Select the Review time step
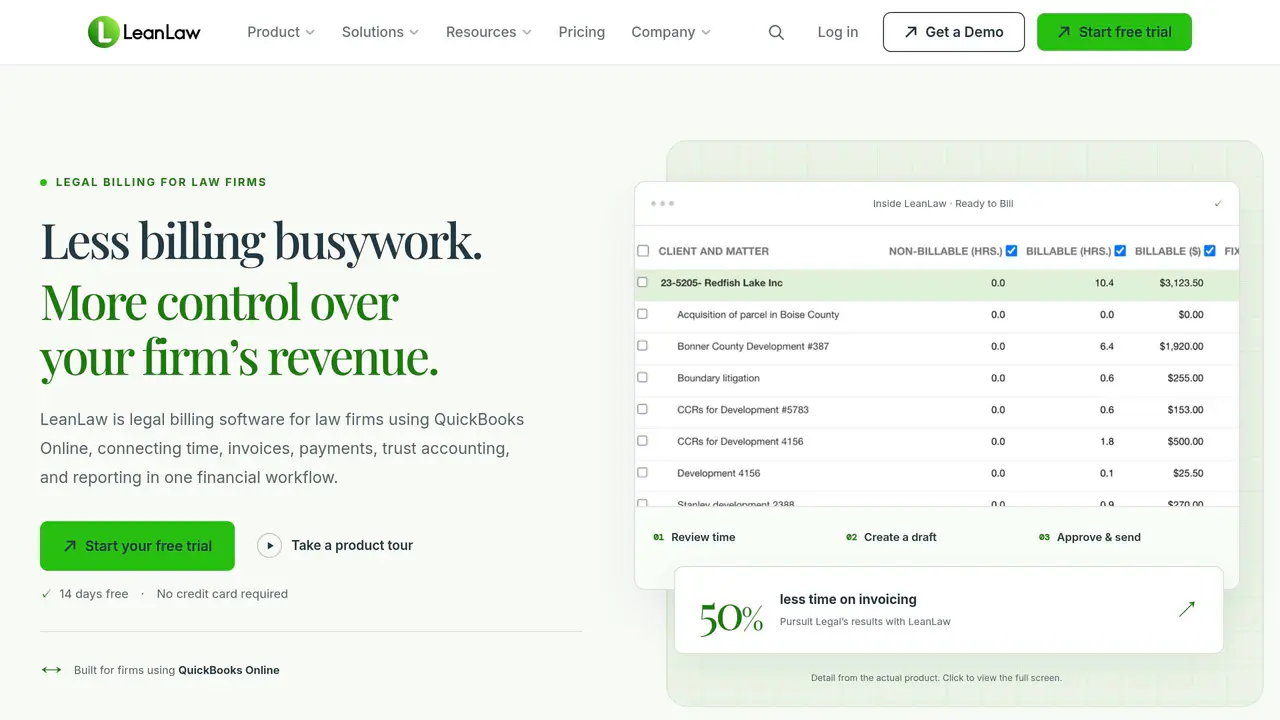1280x720 pixels. click(x=694, y=537)
